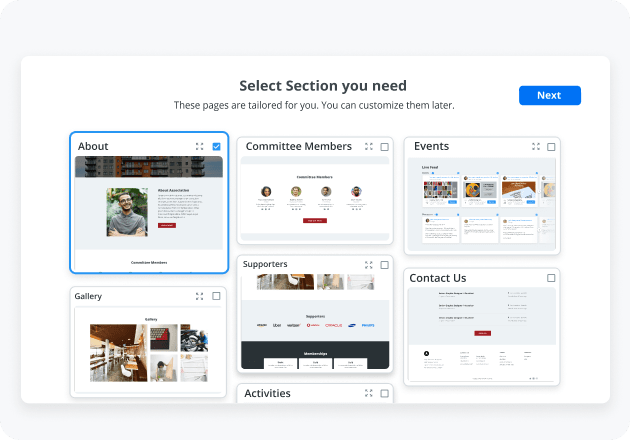Click the Supporters section preview thumbnail
This screenshot has width=630, height=440.
coord(315,321)
